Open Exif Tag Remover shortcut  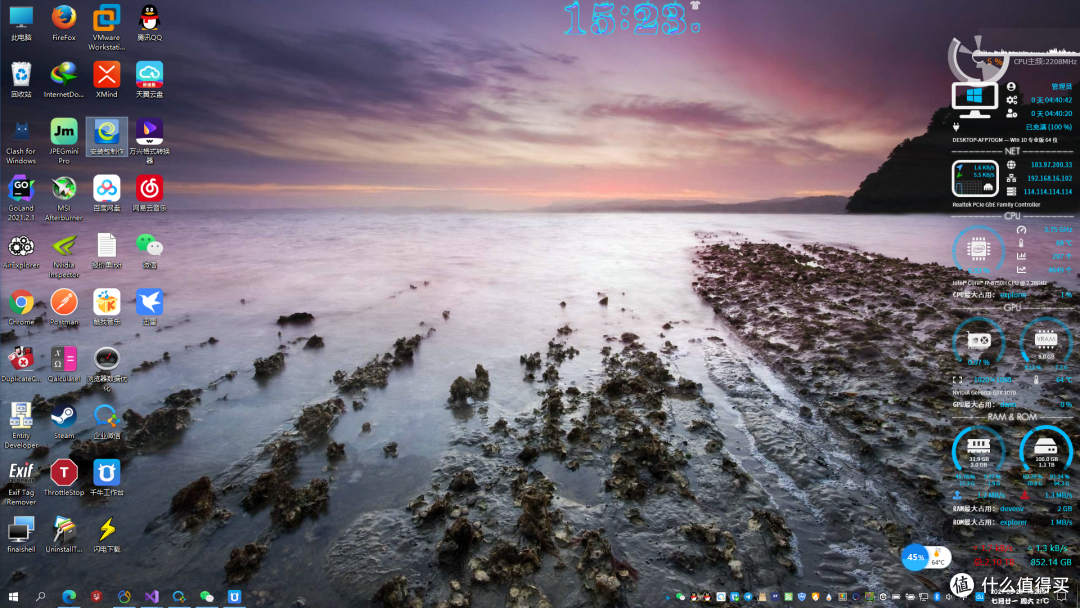[x=21, y=483]
